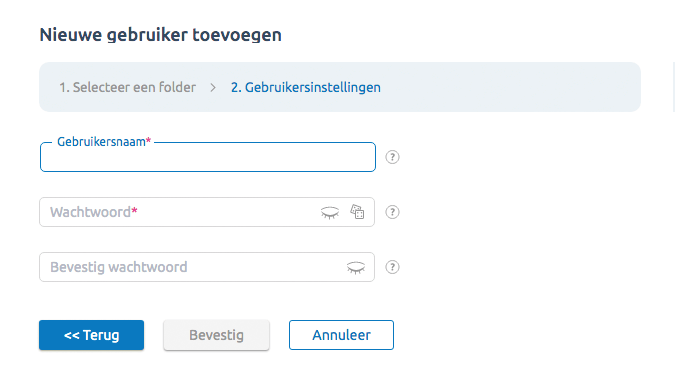Go to step 1. Selecteer een folder
Screen dimensions: 675x380
coord(127,87)
